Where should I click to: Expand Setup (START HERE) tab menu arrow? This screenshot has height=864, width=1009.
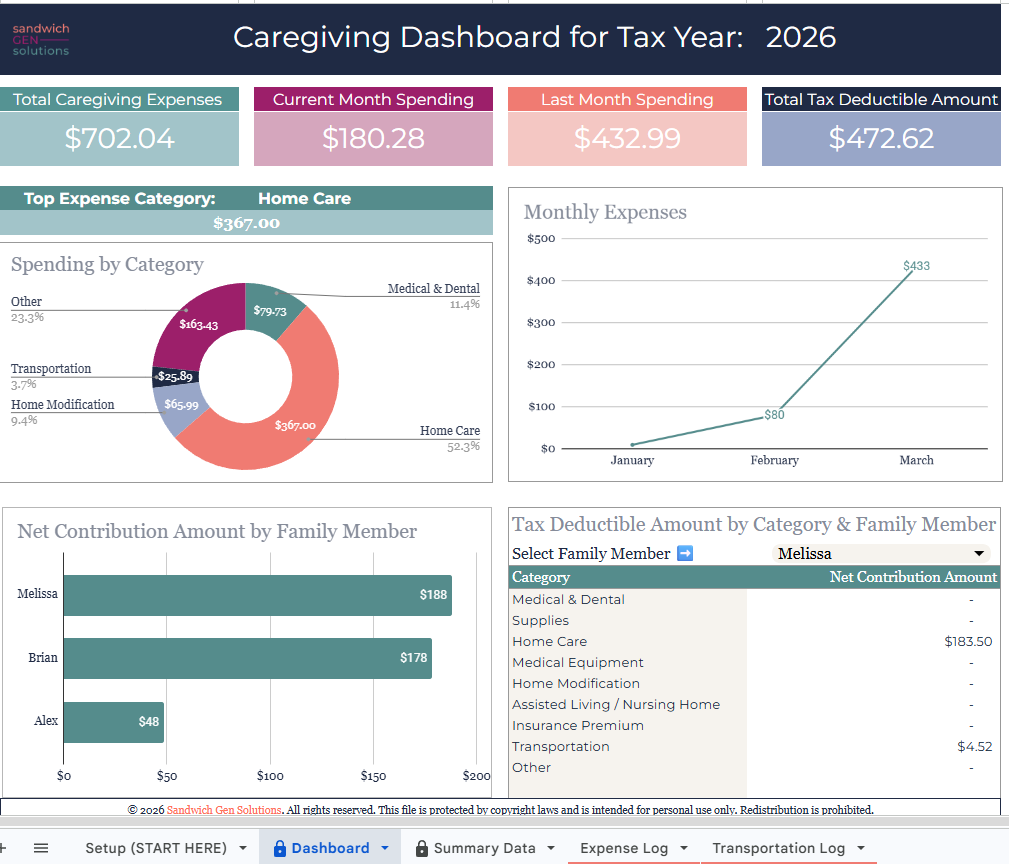tap(243, 848)
